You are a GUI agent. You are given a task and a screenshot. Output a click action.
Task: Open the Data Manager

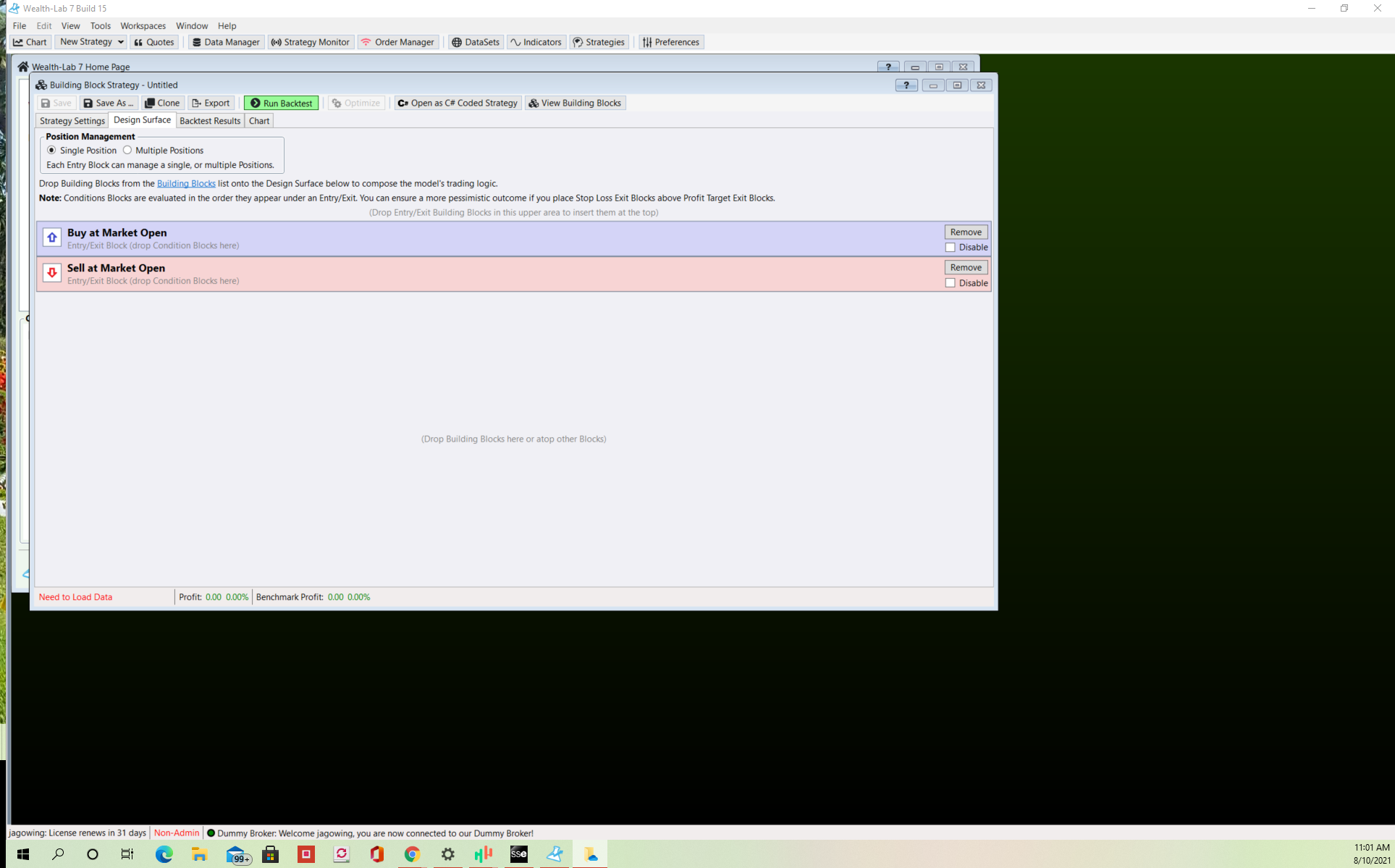[x=226, y=42]
